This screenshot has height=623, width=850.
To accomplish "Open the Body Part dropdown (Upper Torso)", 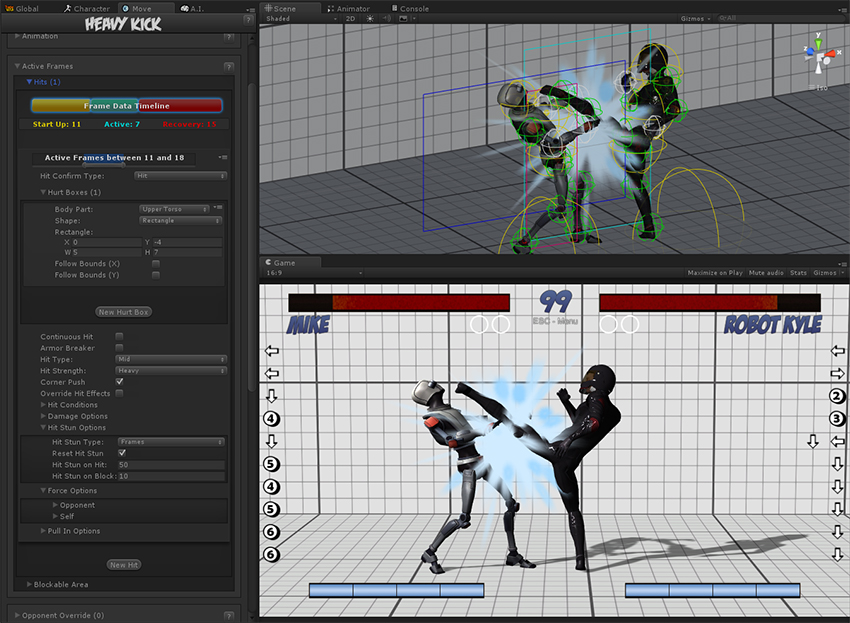I will 174,209.
